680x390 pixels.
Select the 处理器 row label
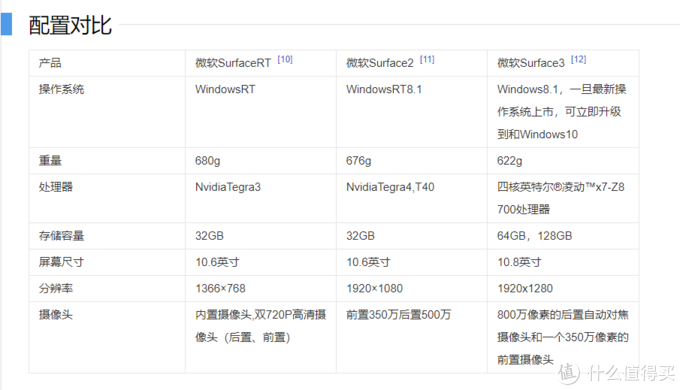(x=56, y=187)
